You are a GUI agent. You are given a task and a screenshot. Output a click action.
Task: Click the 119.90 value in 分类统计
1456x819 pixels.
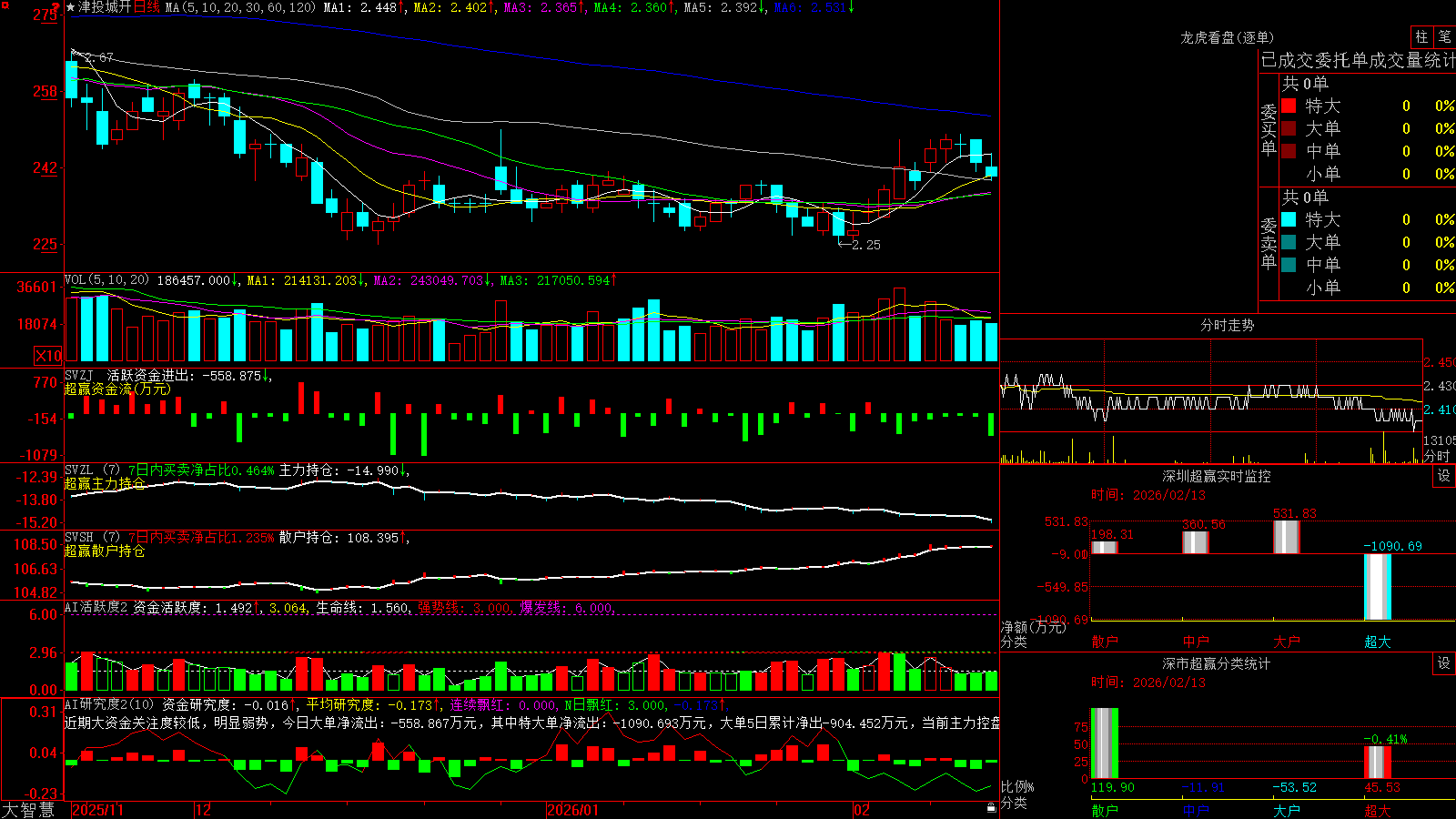(1113, 787)
